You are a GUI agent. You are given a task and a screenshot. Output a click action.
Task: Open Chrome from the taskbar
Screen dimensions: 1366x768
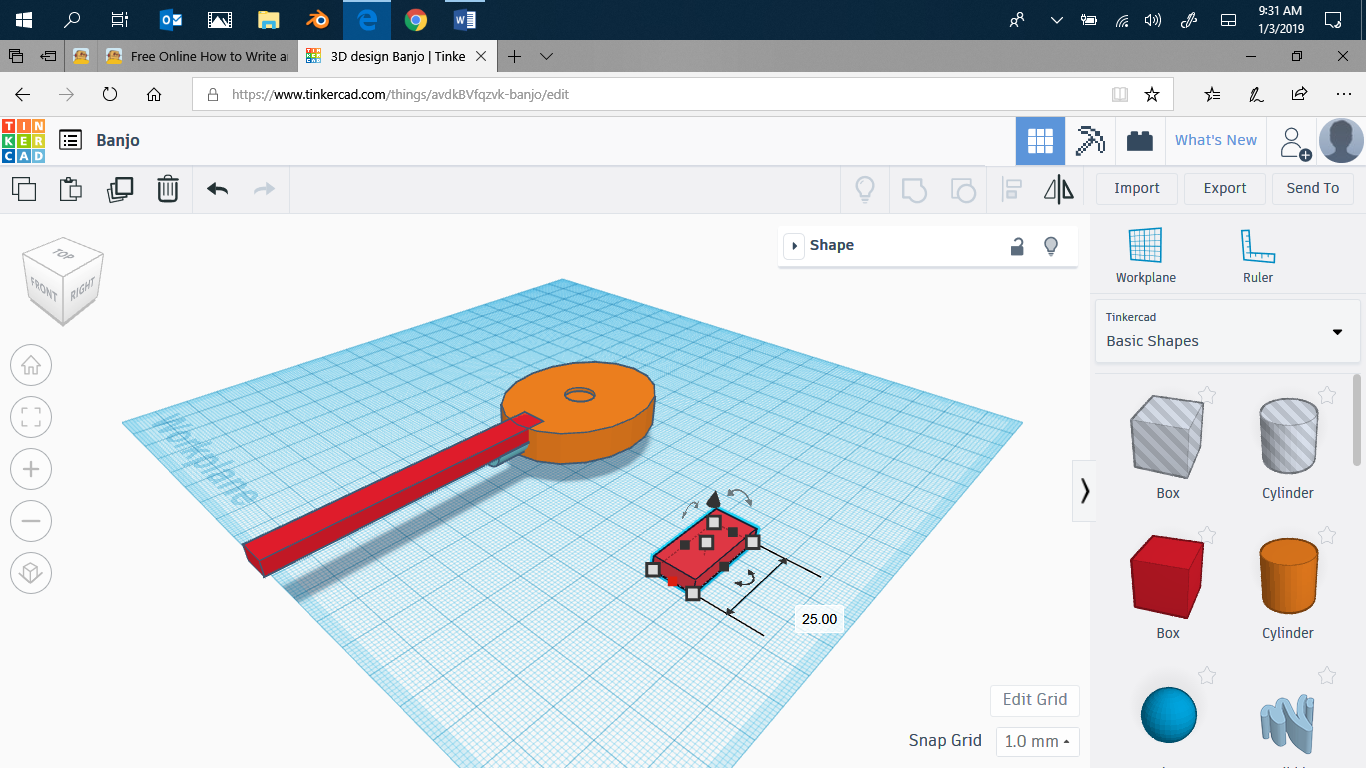click(x=416, y=20)
